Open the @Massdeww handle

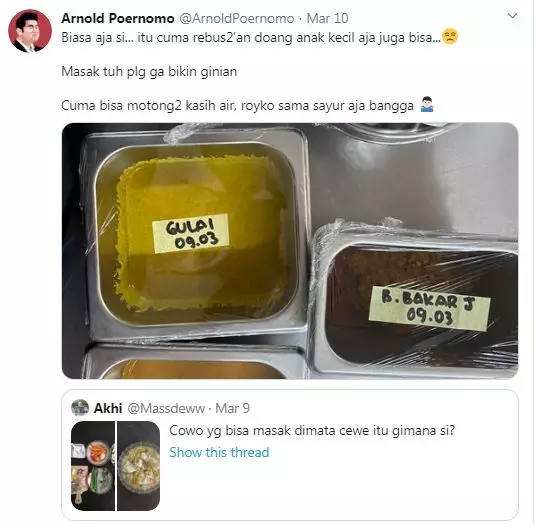166,408
